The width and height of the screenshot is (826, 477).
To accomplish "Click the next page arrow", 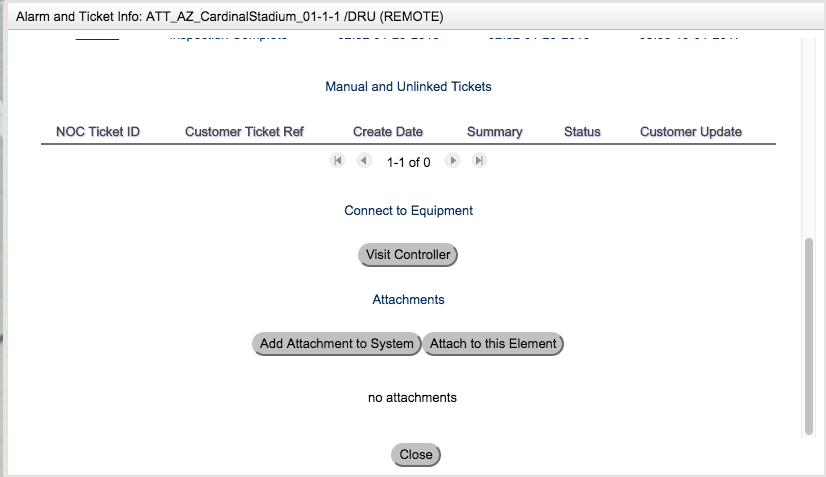I will [x=453, y=161].
